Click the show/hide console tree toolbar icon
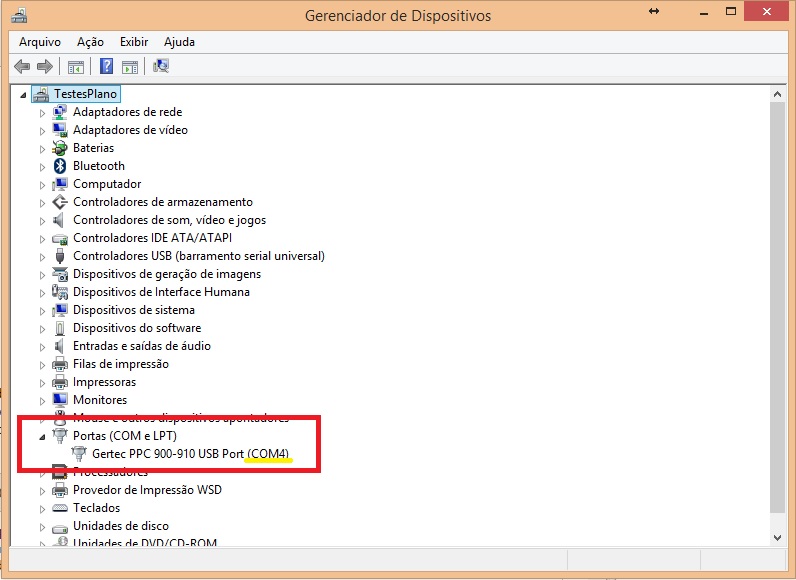The image size is (796, 580). point(75,67)
